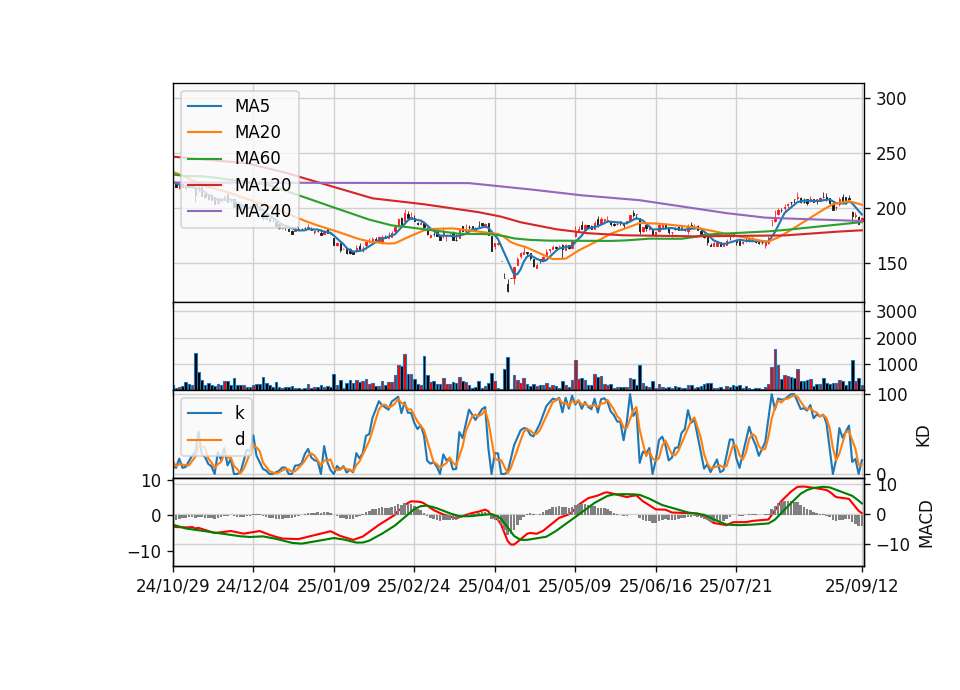Click the 200 price axis tick label

click(891, 209)
